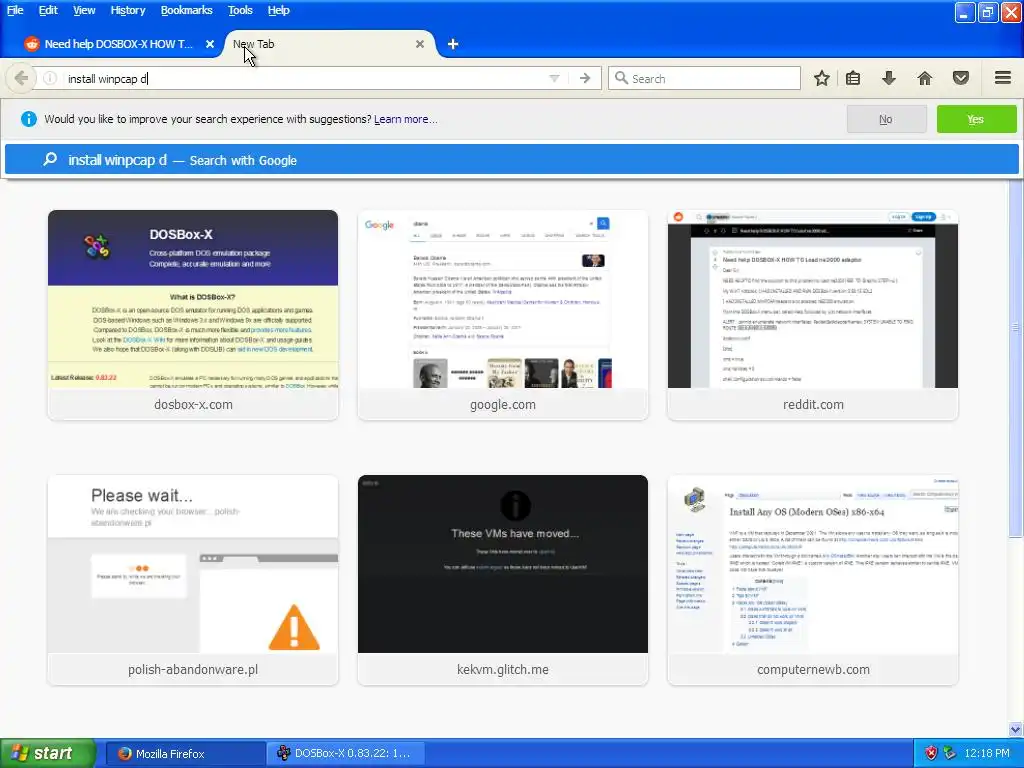1024x768 pixels.
Task: Open the History menu
Action: tap(127, 10)
